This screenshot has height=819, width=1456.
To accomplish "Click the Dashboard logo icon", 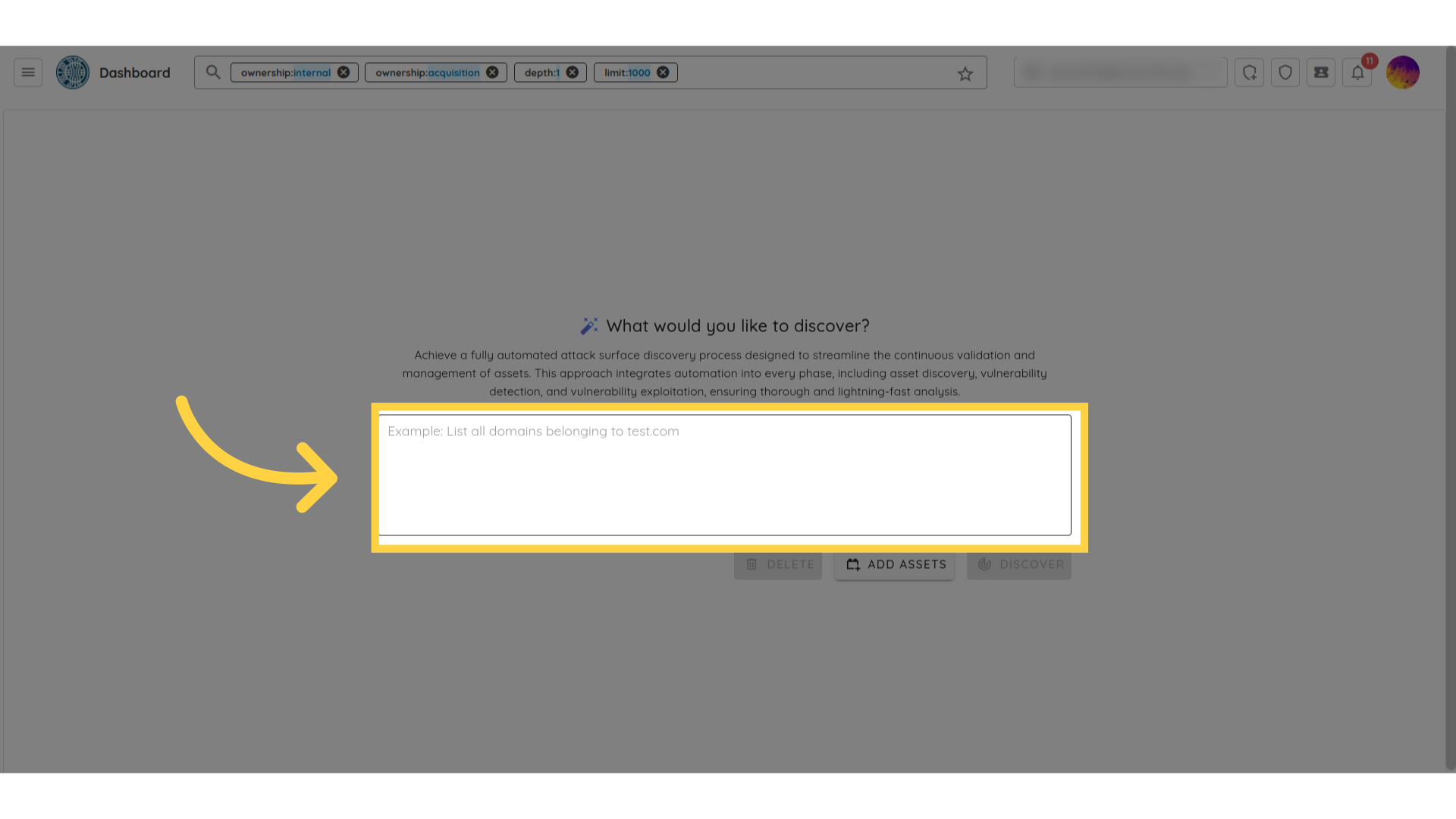I will (x=73, y=73).
